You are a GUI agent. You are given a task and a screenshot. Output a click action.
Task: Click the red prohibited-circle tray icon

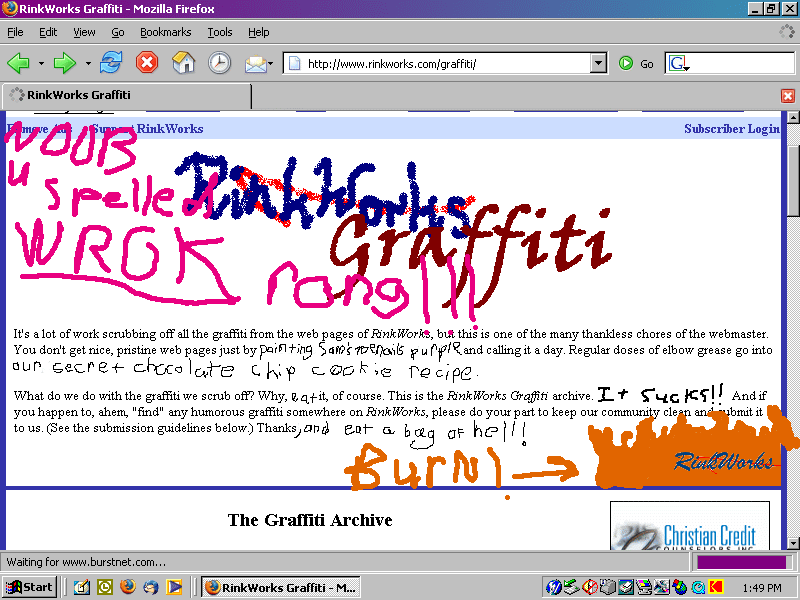click(590, 587)
